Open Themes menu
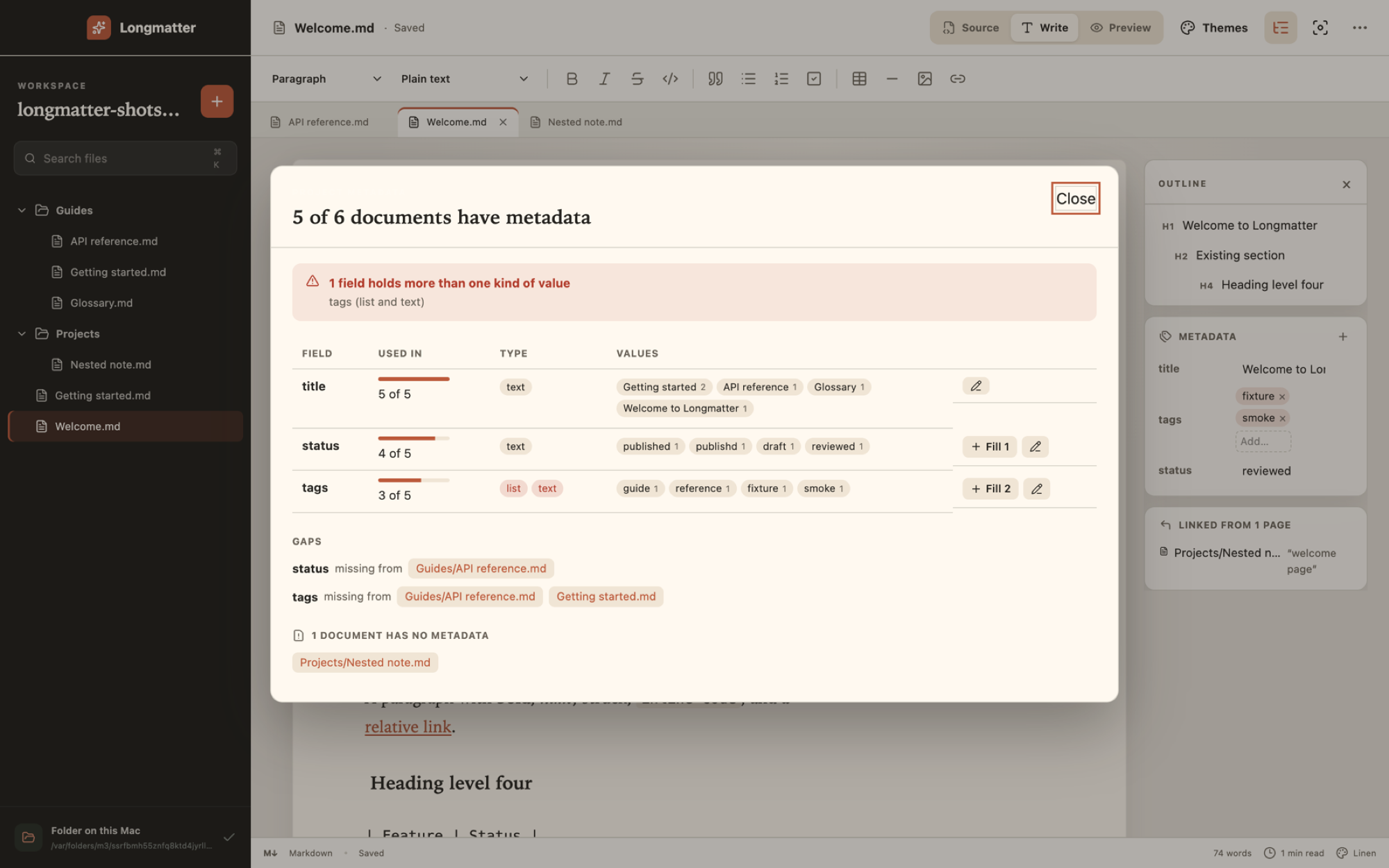The height and width of the screenshot is (868, 1389). [1214, 28]
